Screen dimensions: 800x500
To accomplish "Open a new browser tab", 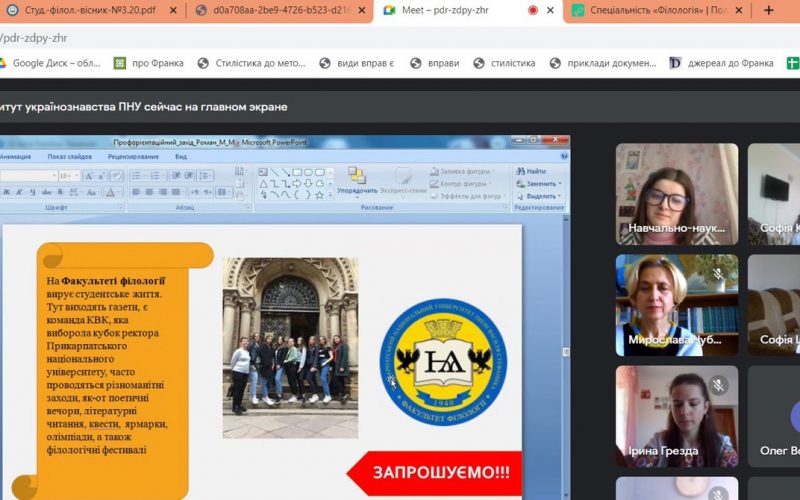I will (769, 10).
